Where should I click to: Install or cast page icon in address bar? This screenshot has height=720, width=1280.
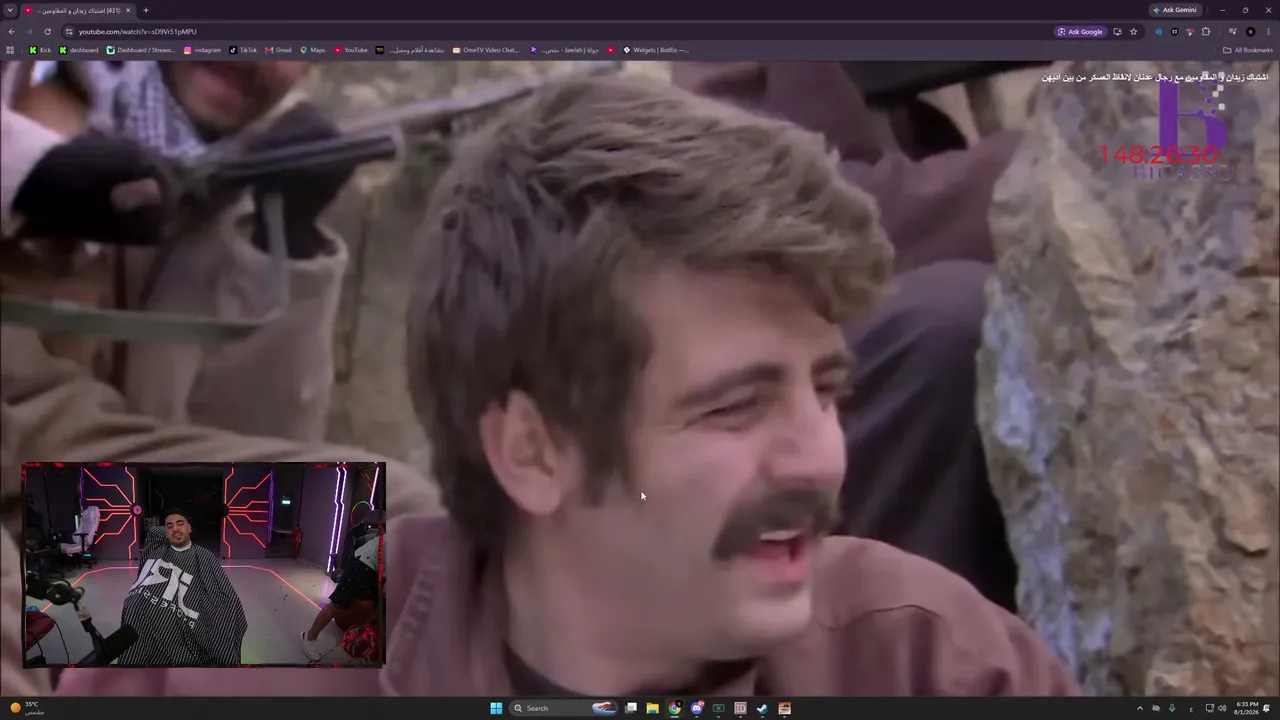coord(1117,31)
